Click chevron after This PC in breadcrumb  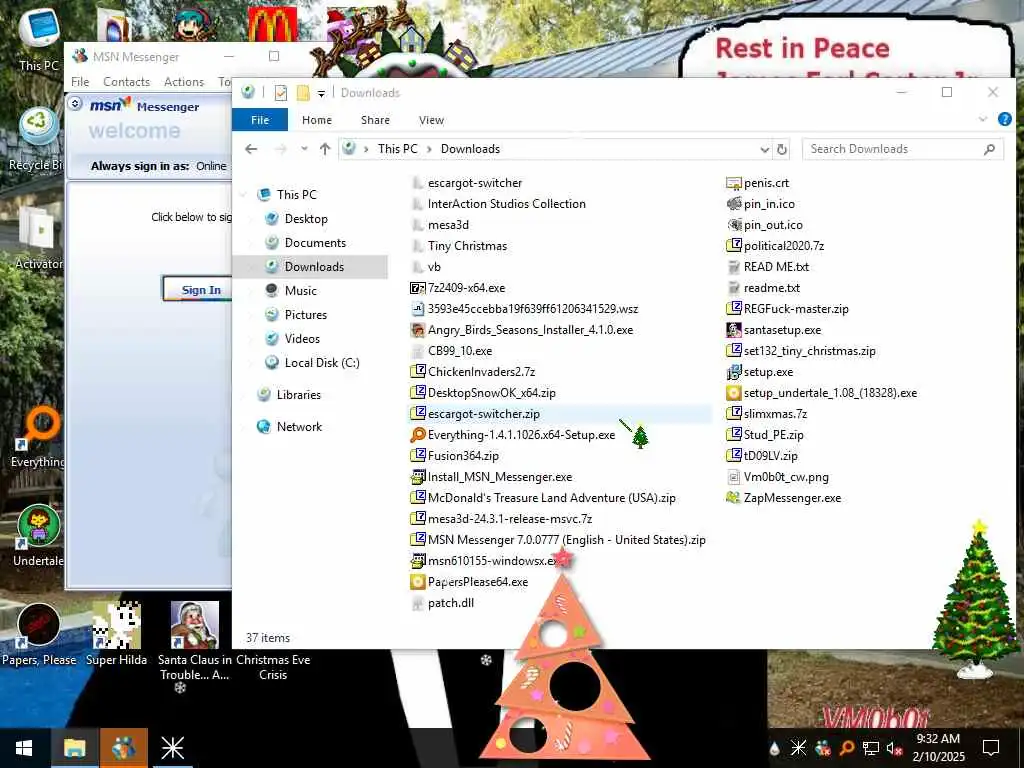tap(429, 149)
